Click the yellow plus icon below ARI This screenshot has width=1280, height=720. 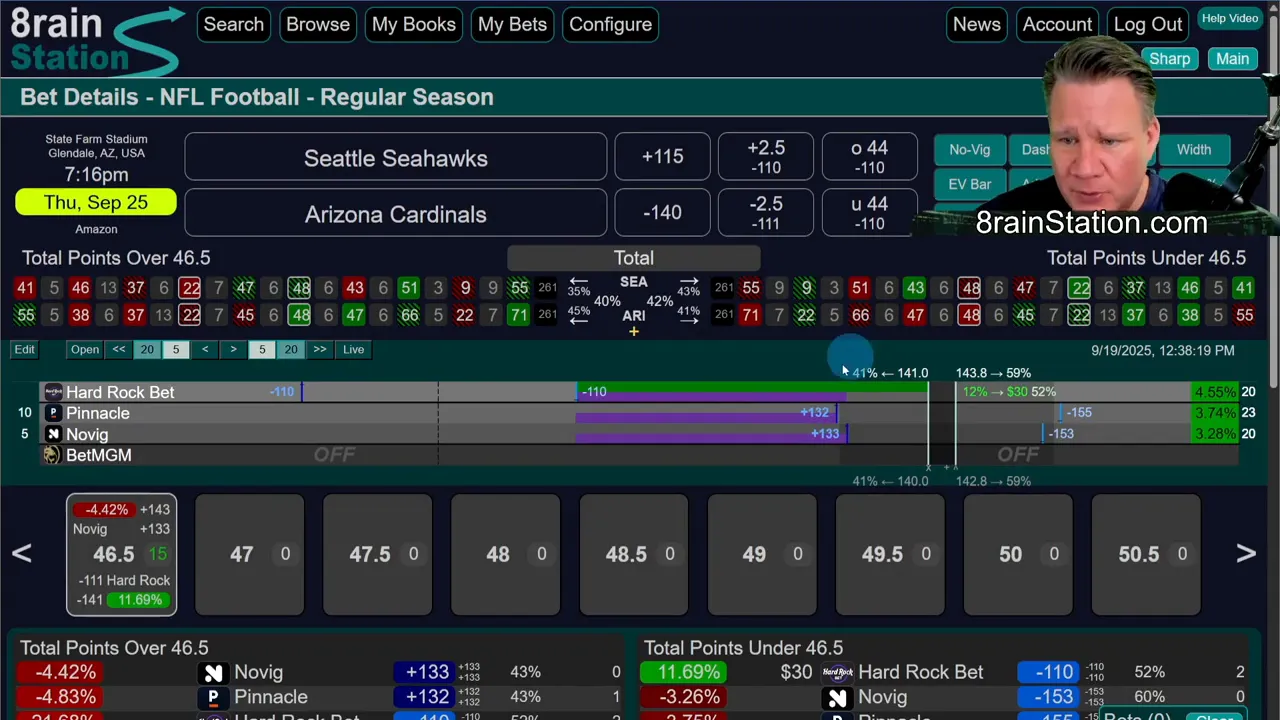634,332
